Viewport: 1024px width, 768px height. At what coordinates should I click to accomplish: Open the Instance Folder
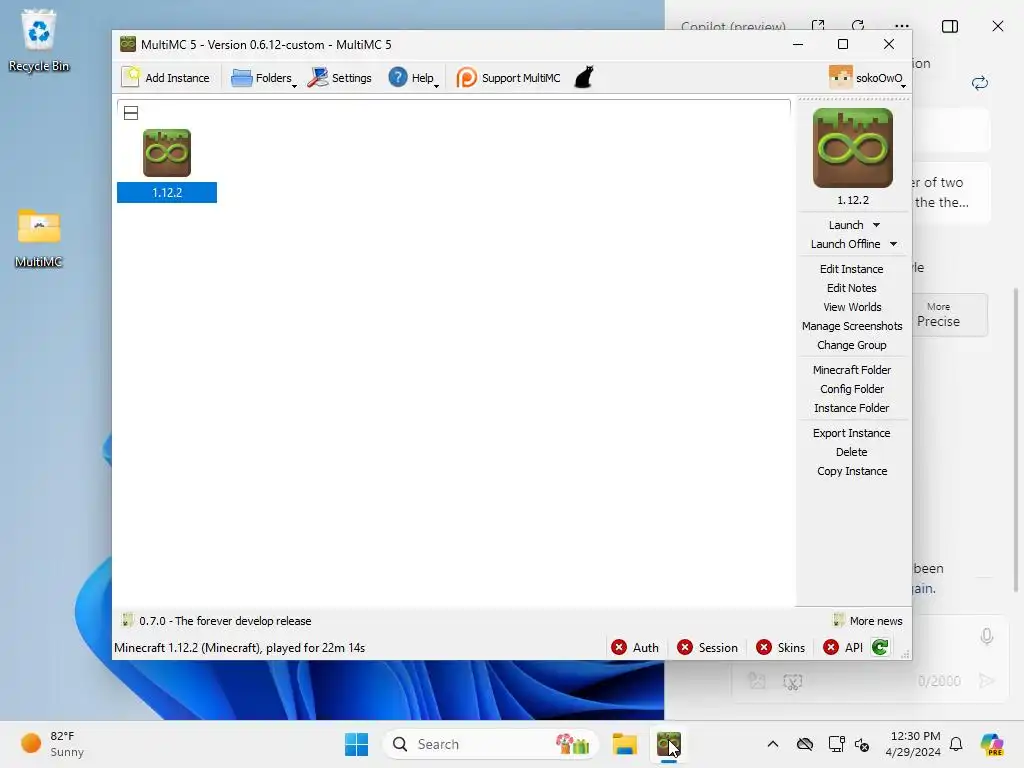point(852,408)
